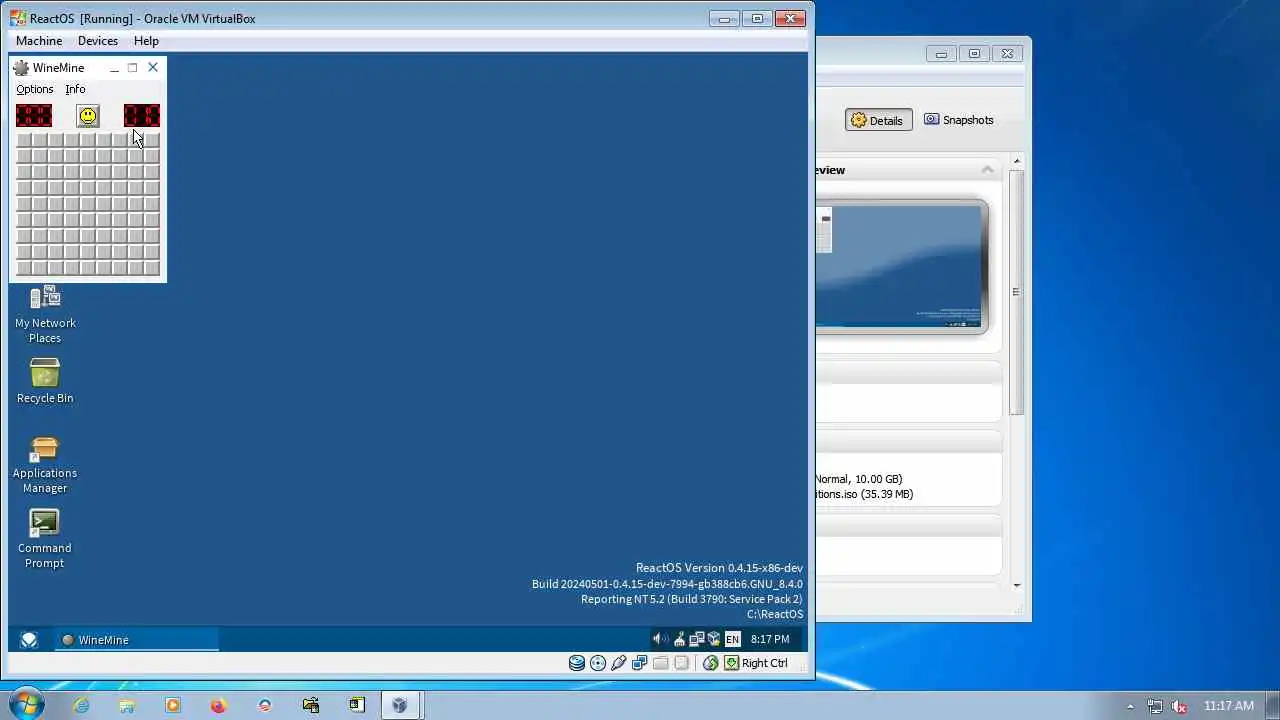Minimize the WineMine window
The height and width of the screenshot is (720, 1280).
114,68
